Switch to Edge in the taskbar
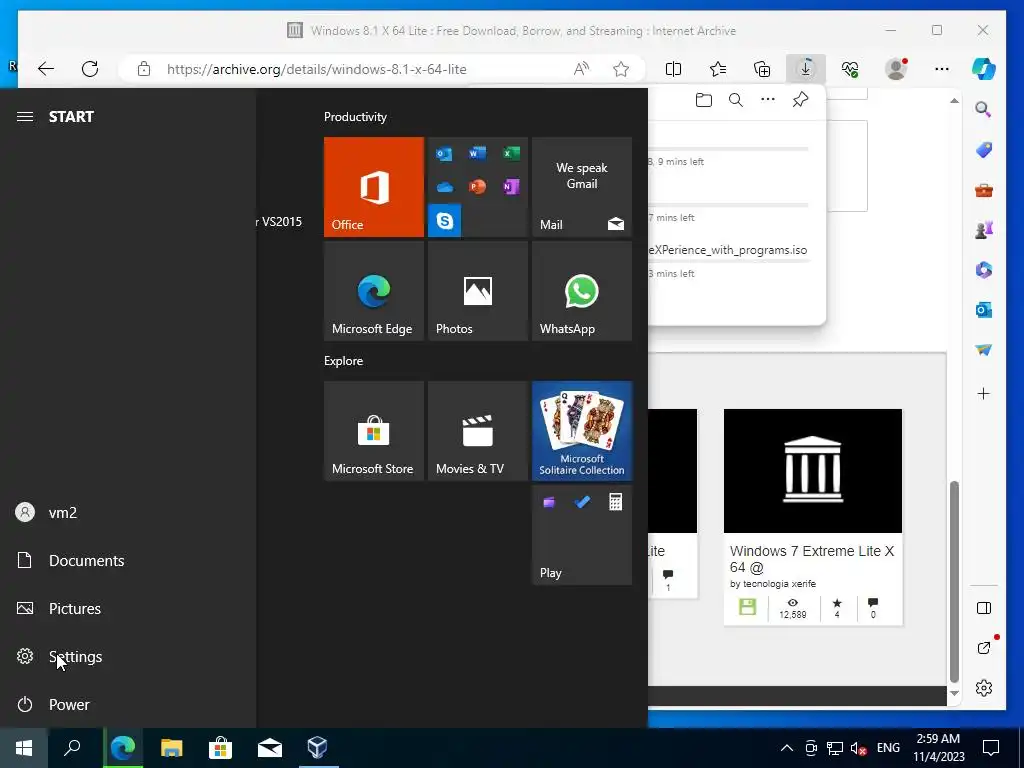This screenshot has width=1024, height=768. coord(122,748)
